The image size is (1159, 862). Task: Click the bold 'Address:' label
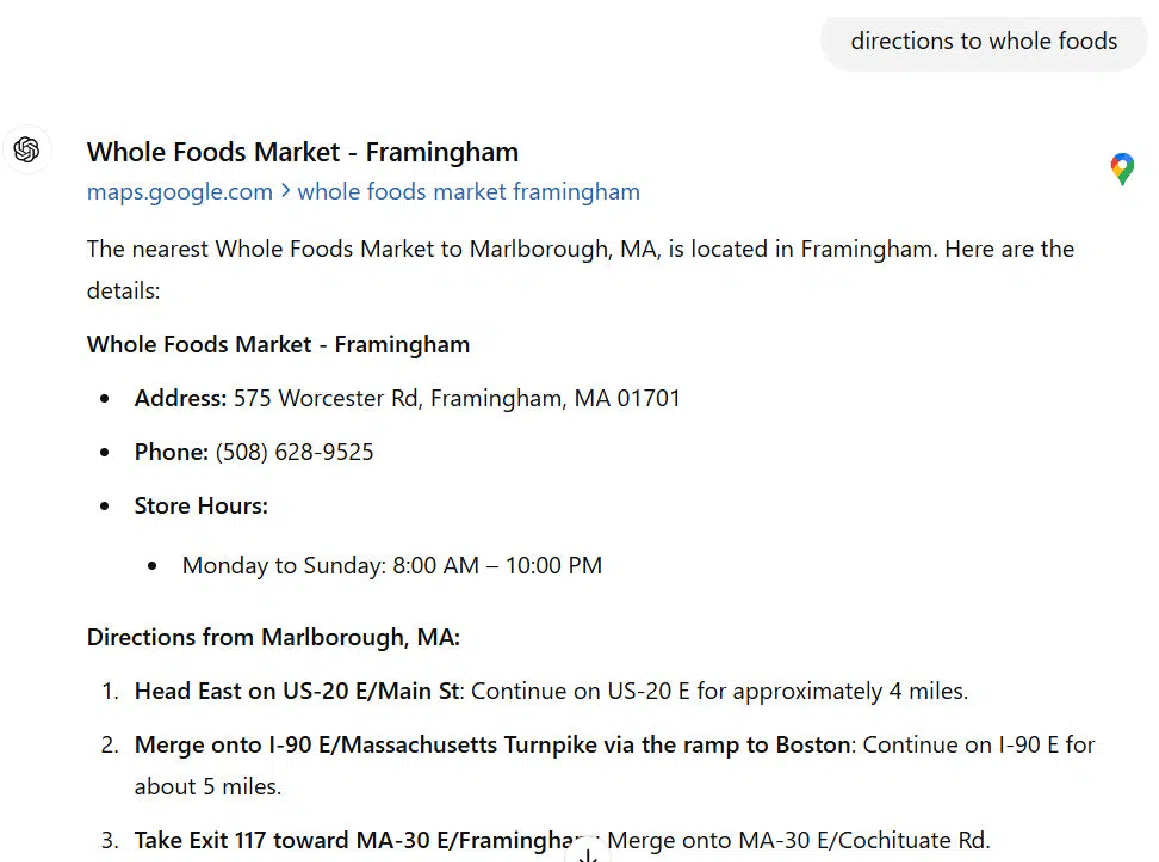[x=180, y=398]
